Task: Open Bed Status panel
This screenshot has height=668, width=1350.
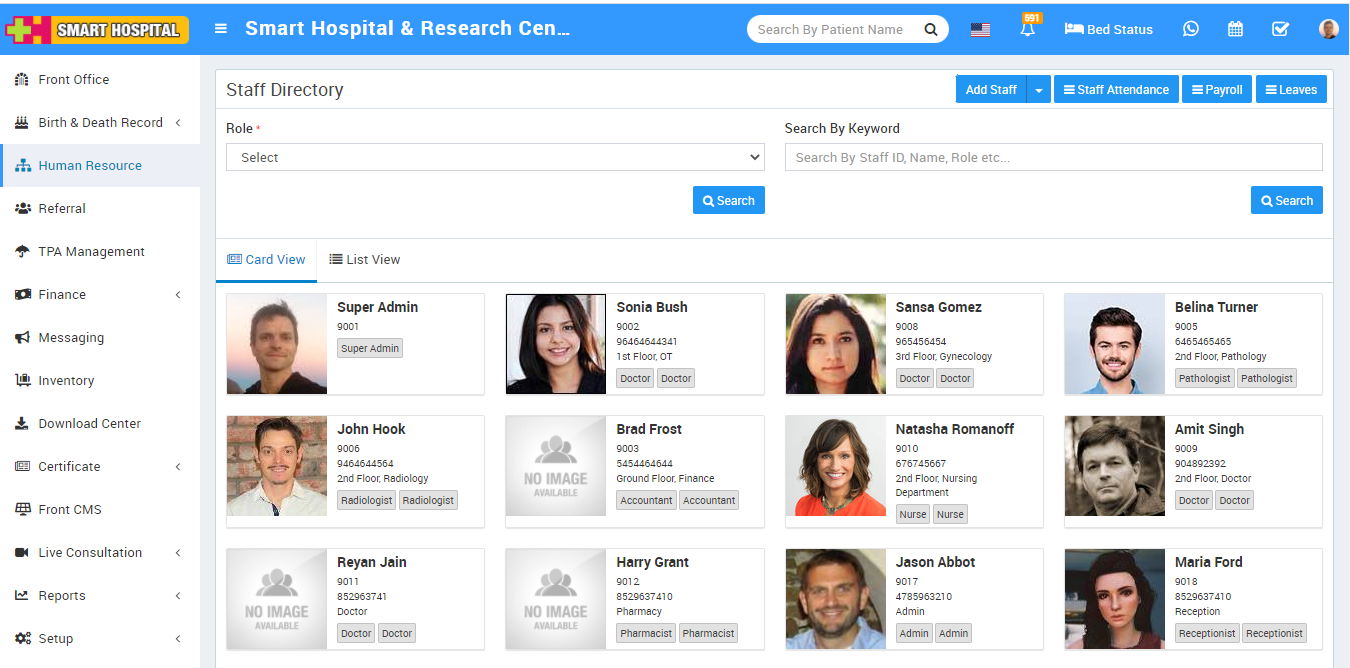Action: click(x=1109, y=29)
